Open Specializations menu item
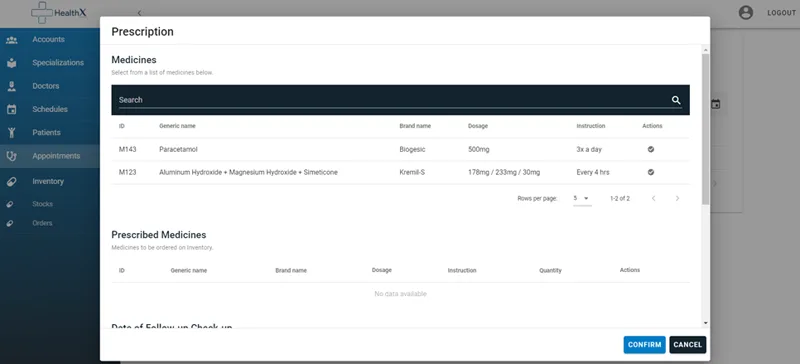 point(58,63)
